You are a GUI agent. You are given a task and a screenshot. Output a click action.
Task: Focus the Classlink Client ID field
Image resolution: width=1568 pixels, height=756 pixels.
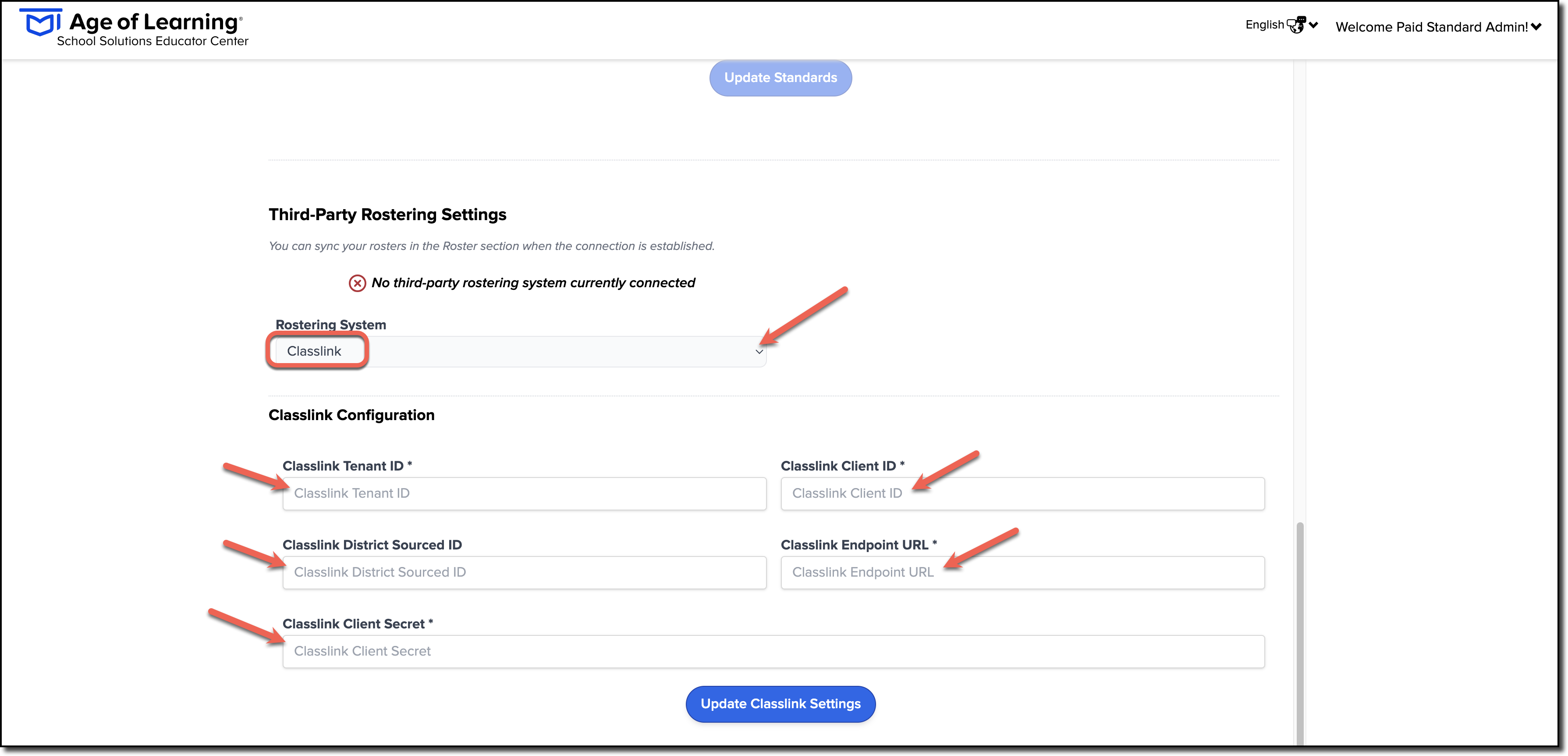pyautogui.click(x=1022, y=493)
